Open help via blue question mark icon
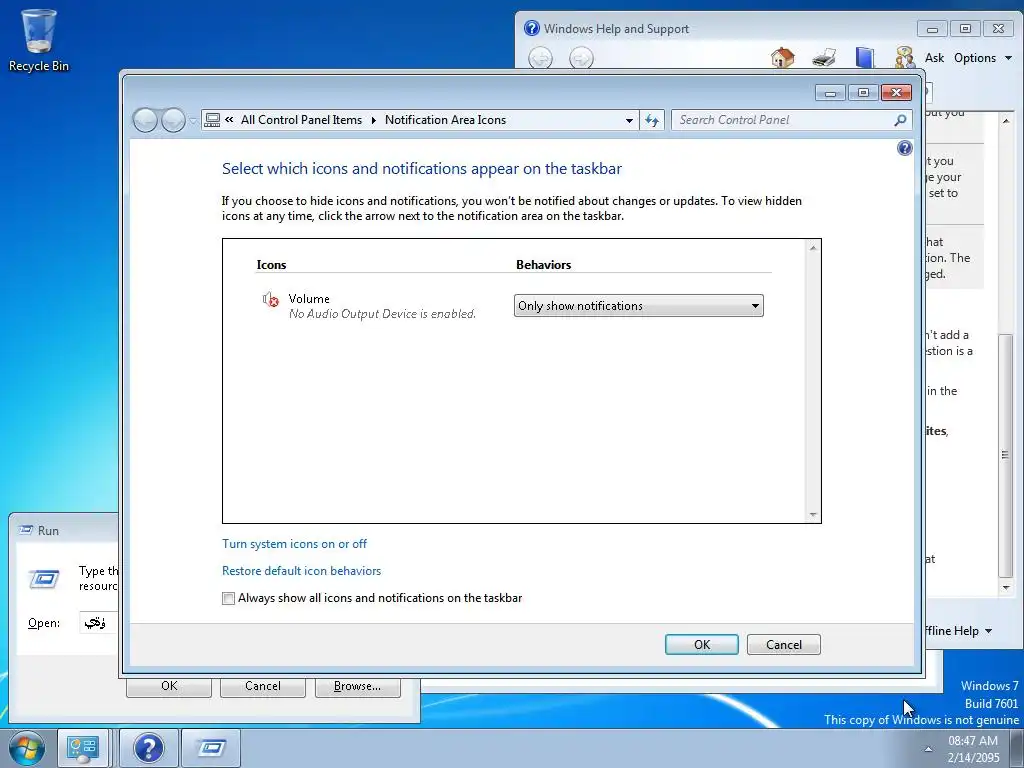This screenshot has height=768, width=1024. (x=904, y=148)
